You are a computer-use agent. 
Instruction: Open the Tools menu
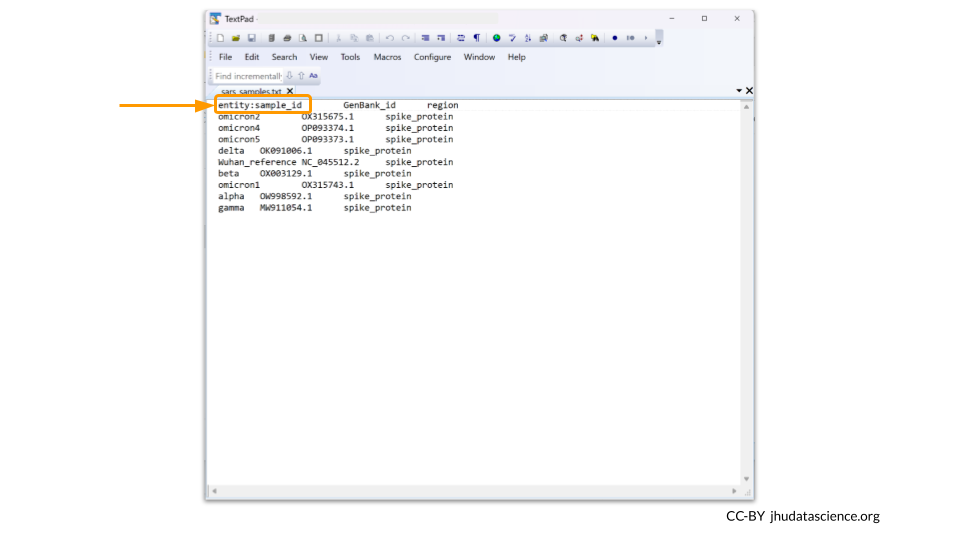click(350, 57)
